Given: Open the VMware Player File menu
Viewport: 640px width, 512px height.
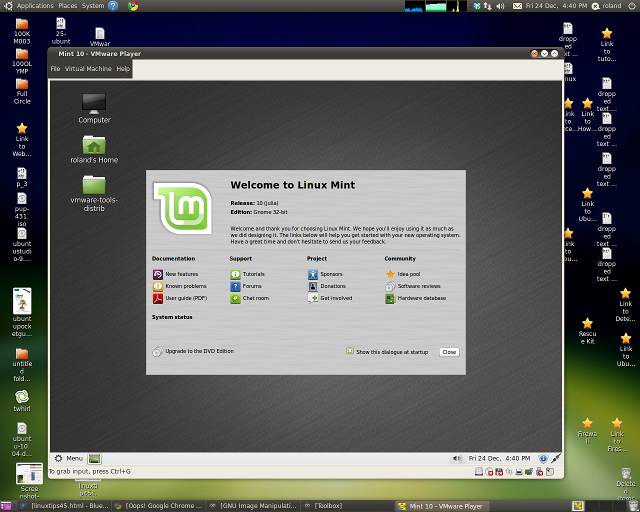Looking at the screenshot, I should 56,69.
